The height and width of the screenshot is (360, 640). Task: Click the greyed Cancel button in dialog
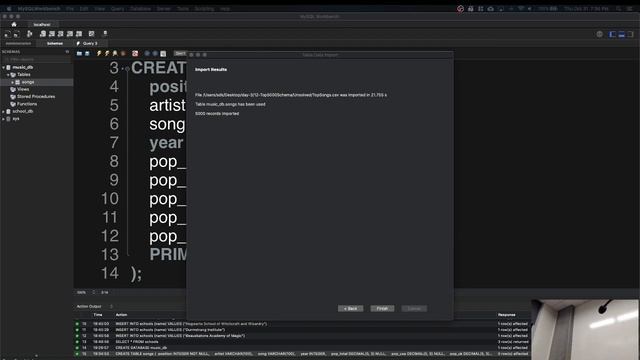pyautogui.click(x=414, y=309)
